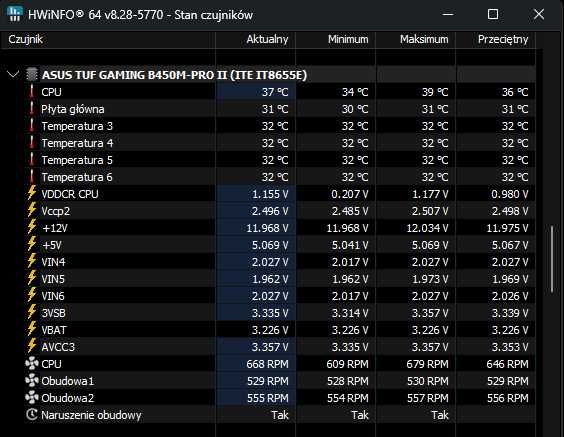Click thermometer icon next to Temperatura 3
Image resolution: width=564 pixels, height=437 pixels.
click(x=32, y=126)
